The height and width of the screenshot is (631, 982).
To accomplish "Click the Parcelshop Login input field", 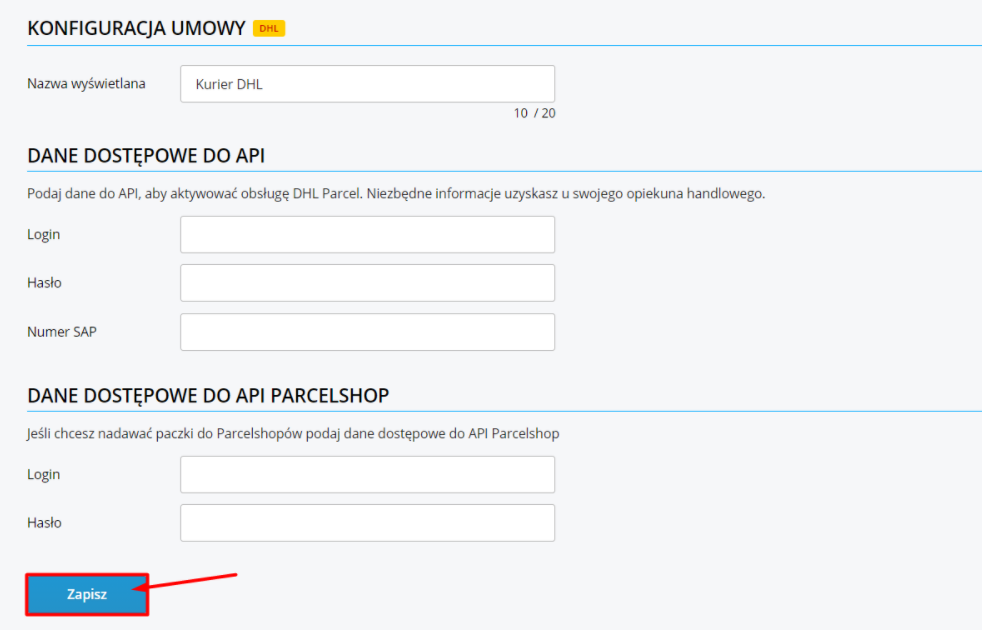I will click(367, 475).
